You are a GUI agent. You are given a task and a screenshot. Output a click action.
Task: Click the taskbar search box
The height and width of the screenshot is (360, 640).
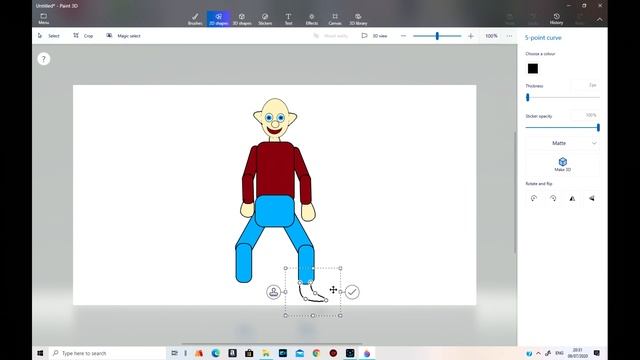coord(108,353)
